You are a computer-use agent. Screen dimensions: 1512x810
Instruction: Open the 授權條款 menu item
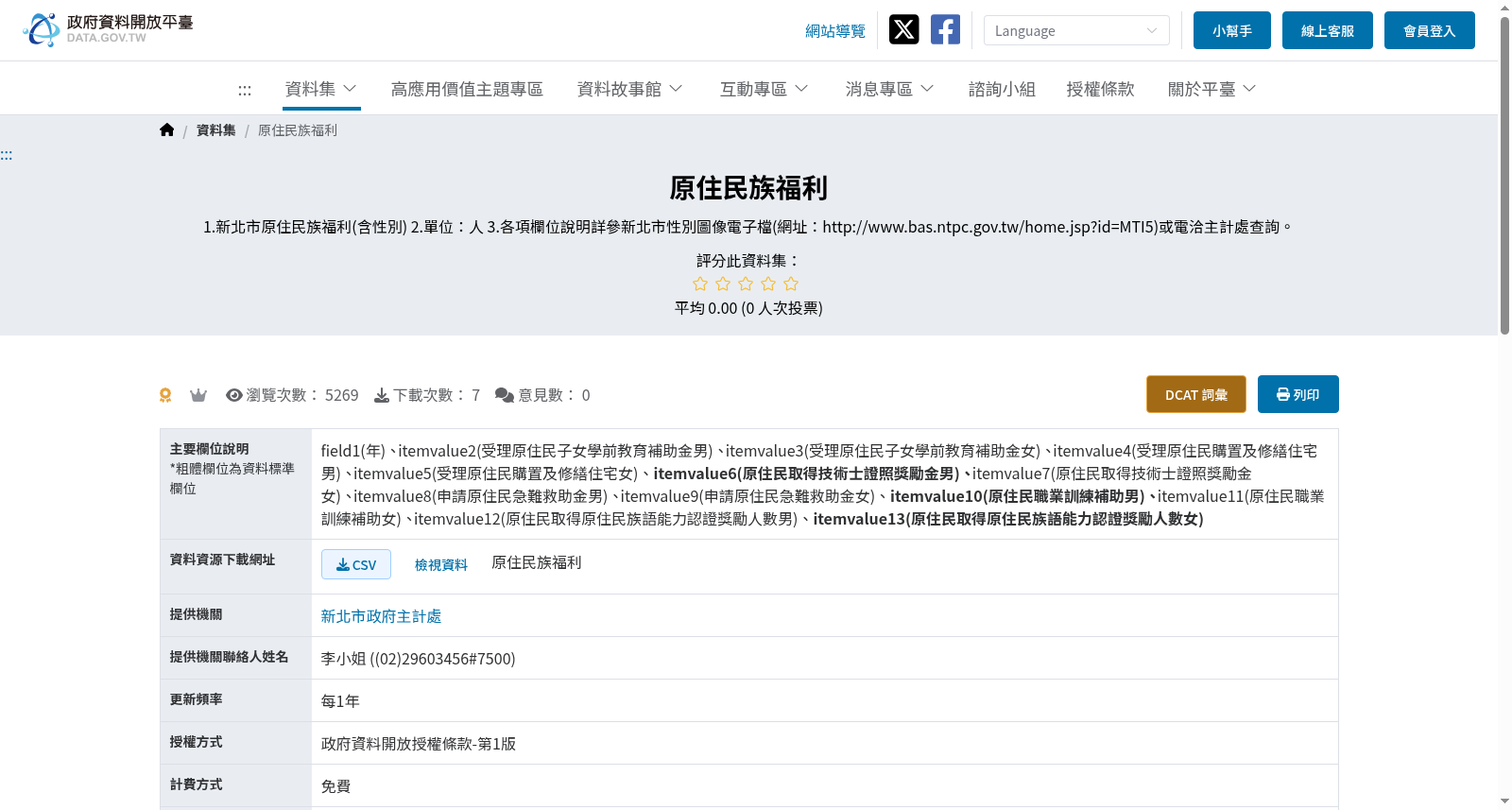1100,89
